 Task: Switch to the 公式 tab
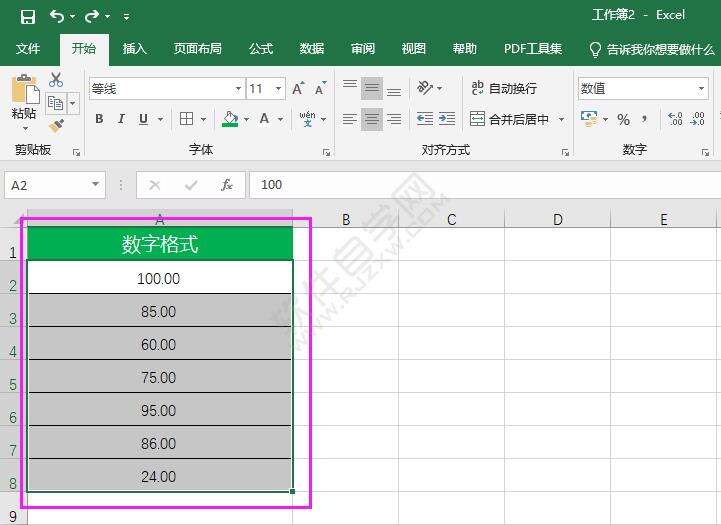pyautogui.click(x=261, y=49)
